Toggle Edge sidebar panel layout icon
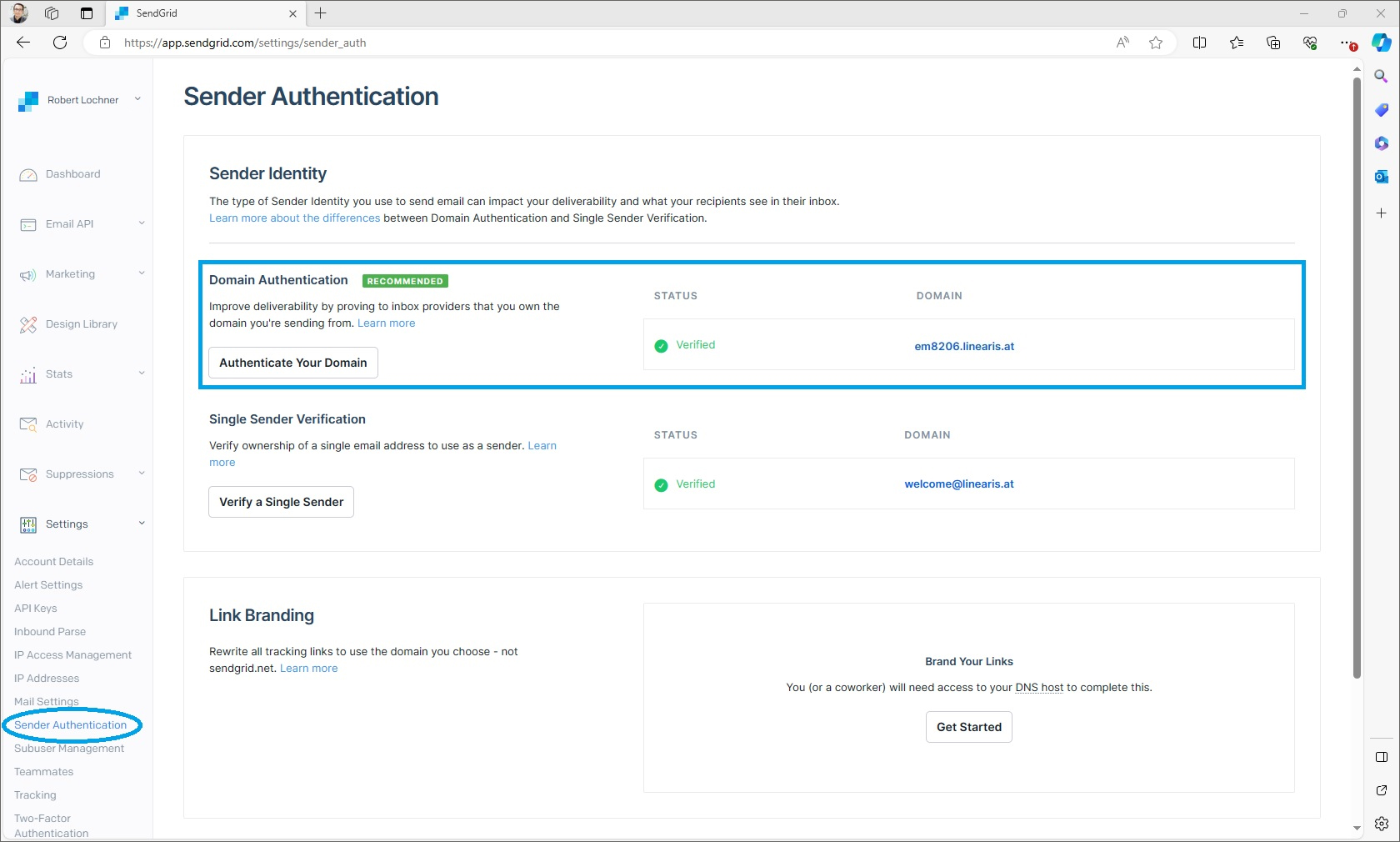Image resolution: width=1400 pixels, height=842 pixels. click(x=1382, y=757)
